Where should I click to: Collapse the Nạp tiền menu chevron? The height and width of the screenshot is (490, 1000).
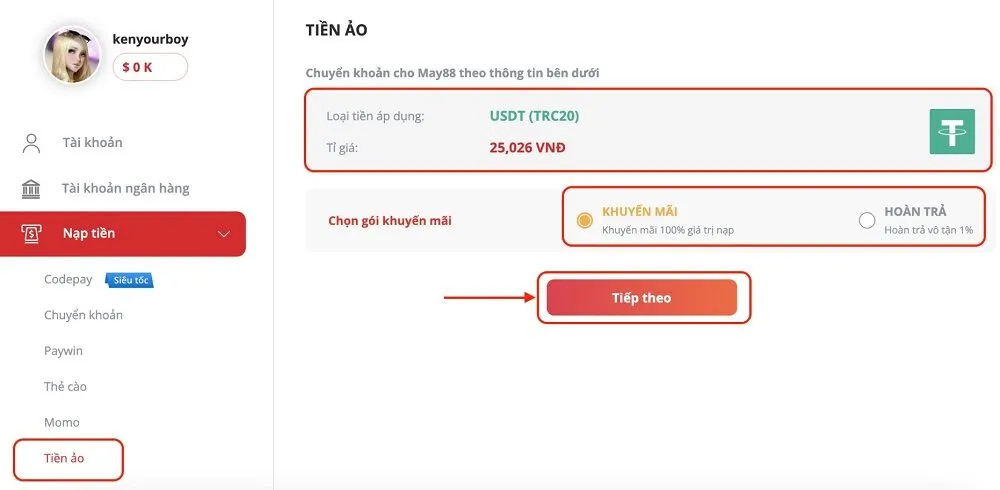coord(224,234)
